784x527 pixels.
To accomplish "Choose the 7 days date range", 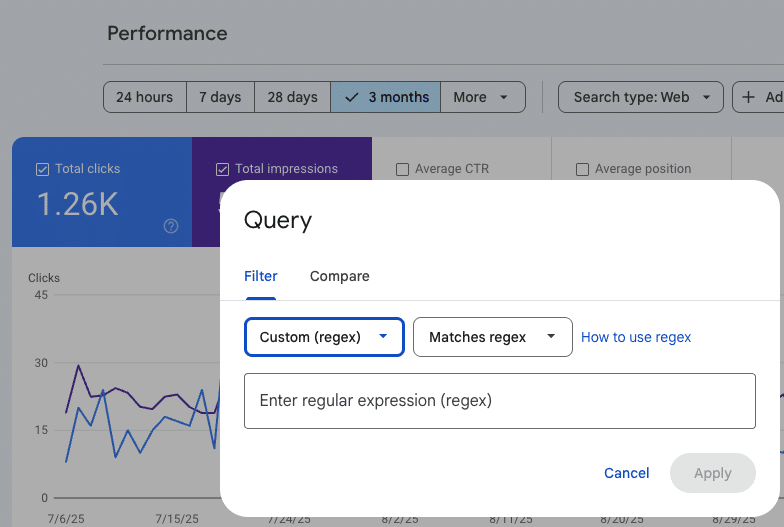I will click(x=220, y=97).
